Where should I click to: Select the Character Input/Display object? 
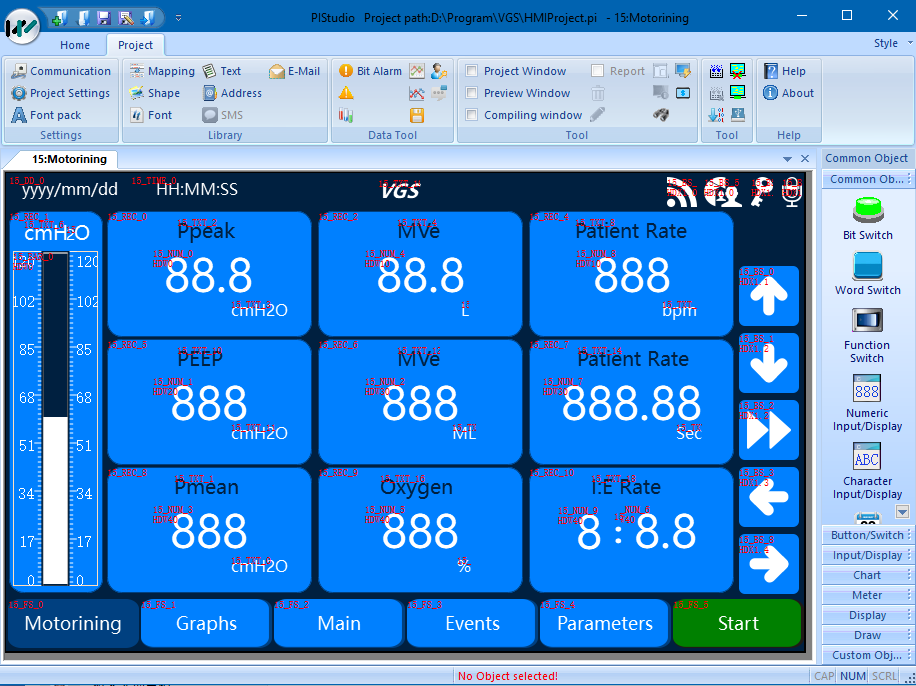[868, 471]
